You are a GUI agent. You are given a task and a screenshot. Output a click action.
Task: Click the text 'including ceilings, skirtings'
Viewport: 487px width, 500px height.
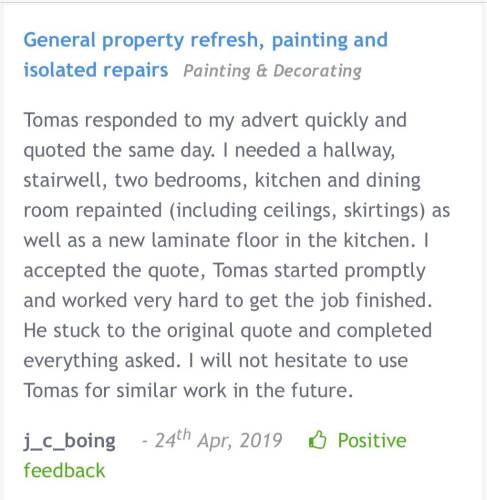pyautogui.click(x=298, y=211)
